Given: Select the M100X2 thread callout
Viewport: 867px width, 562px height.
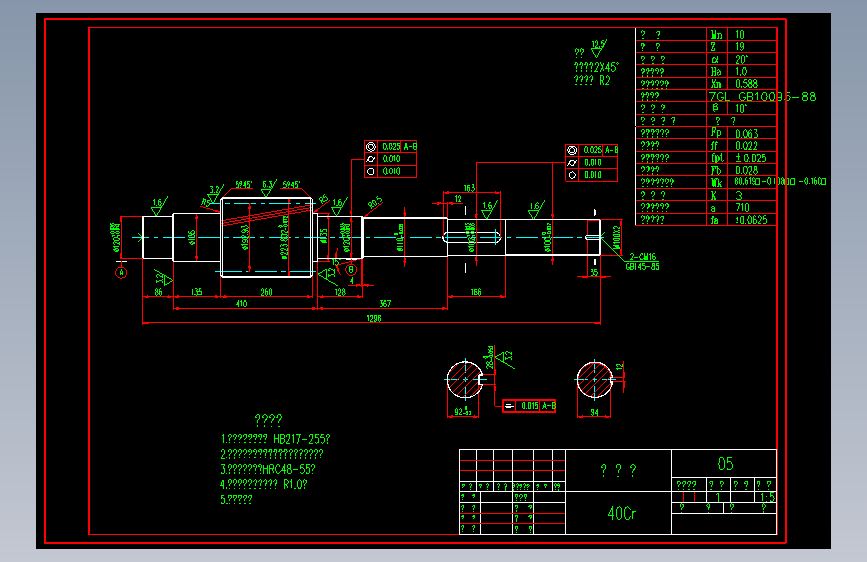Looking at the screenshot, I should click(617, 237).
